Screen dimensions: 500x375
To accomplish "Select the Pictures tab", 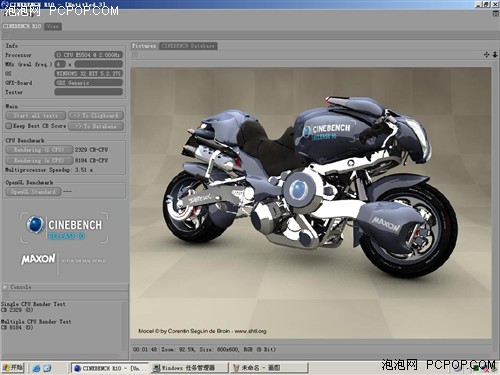I will click(144, 46).
